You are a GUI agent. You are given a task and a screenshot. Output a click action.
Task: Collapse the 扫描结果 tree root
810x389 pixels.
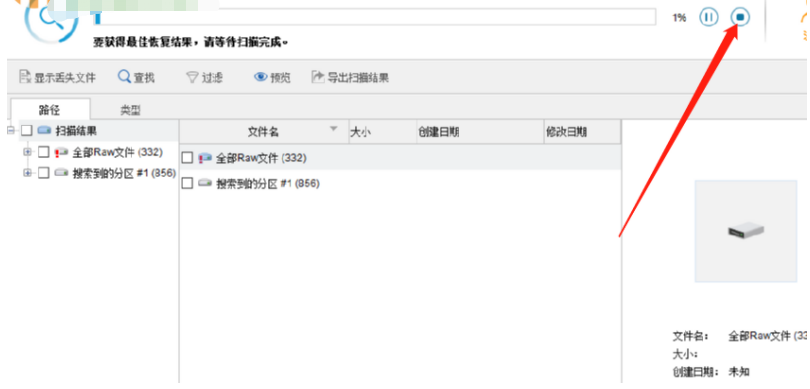11,131
